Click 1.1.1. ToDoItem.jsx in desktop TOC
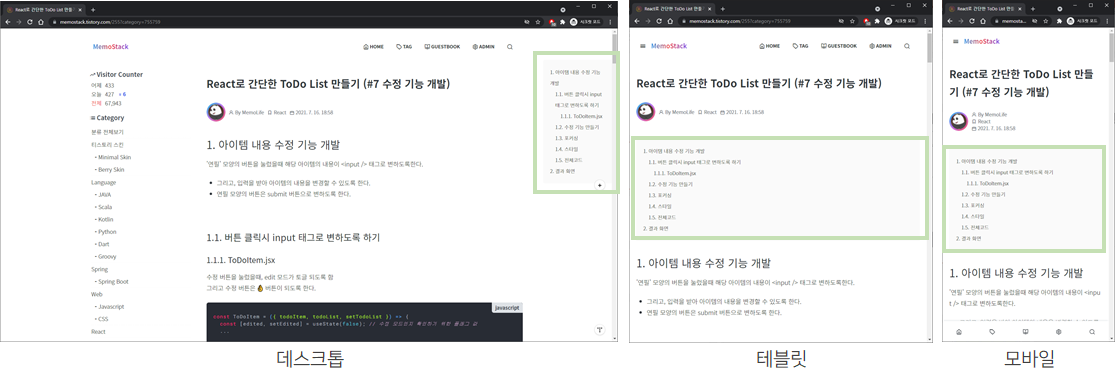 [582, 115]
